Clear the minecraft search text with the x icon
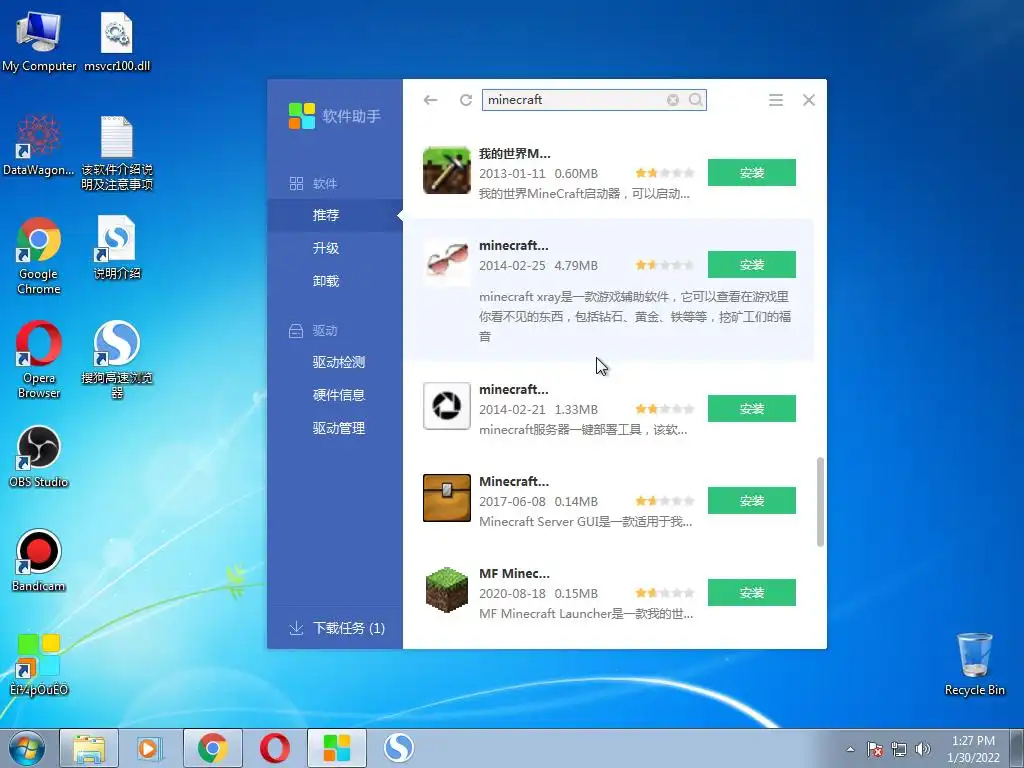1024x768 pixels. click(x=673, y=100)
